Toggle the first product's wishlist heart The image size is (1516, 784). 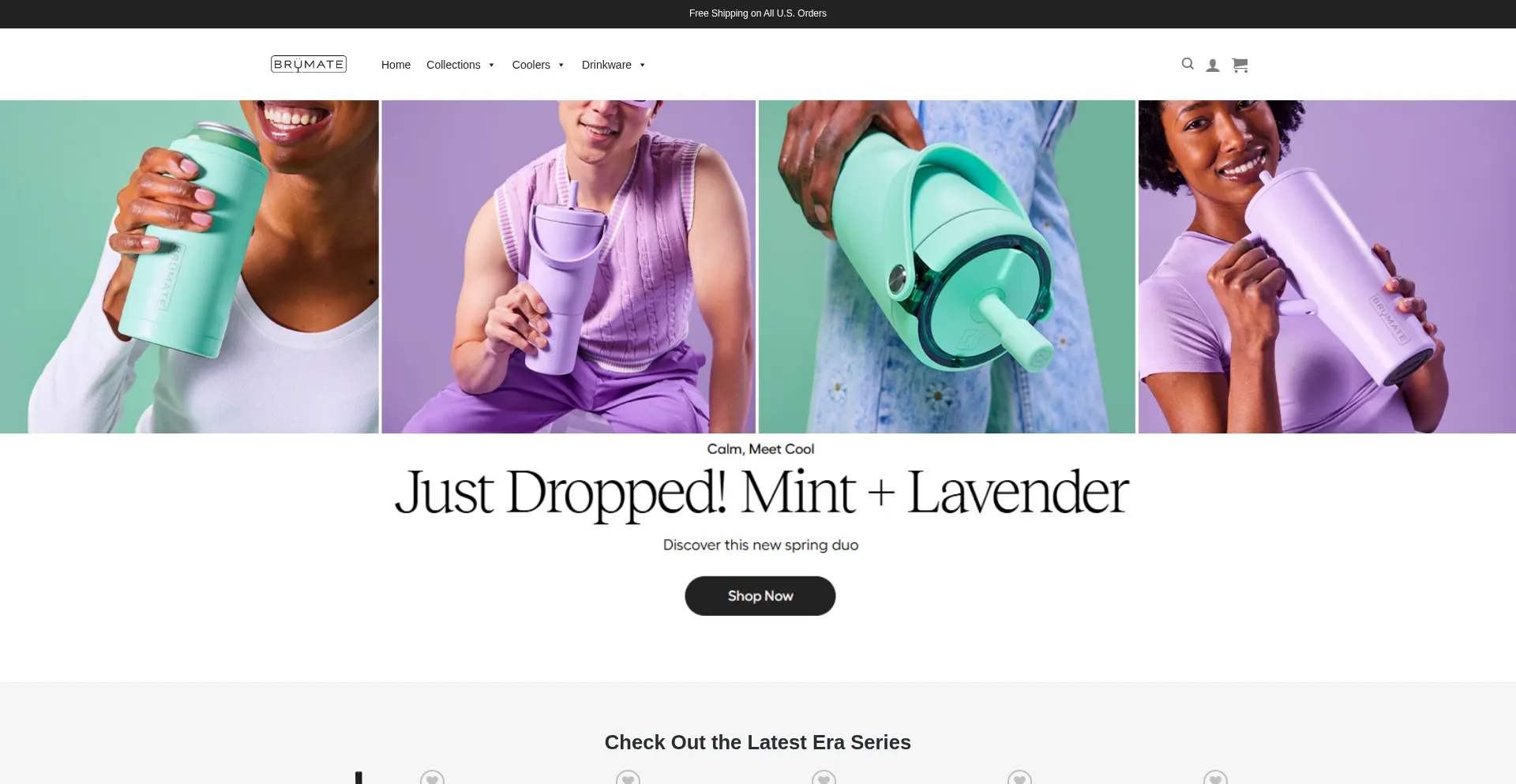click(432, 778)
